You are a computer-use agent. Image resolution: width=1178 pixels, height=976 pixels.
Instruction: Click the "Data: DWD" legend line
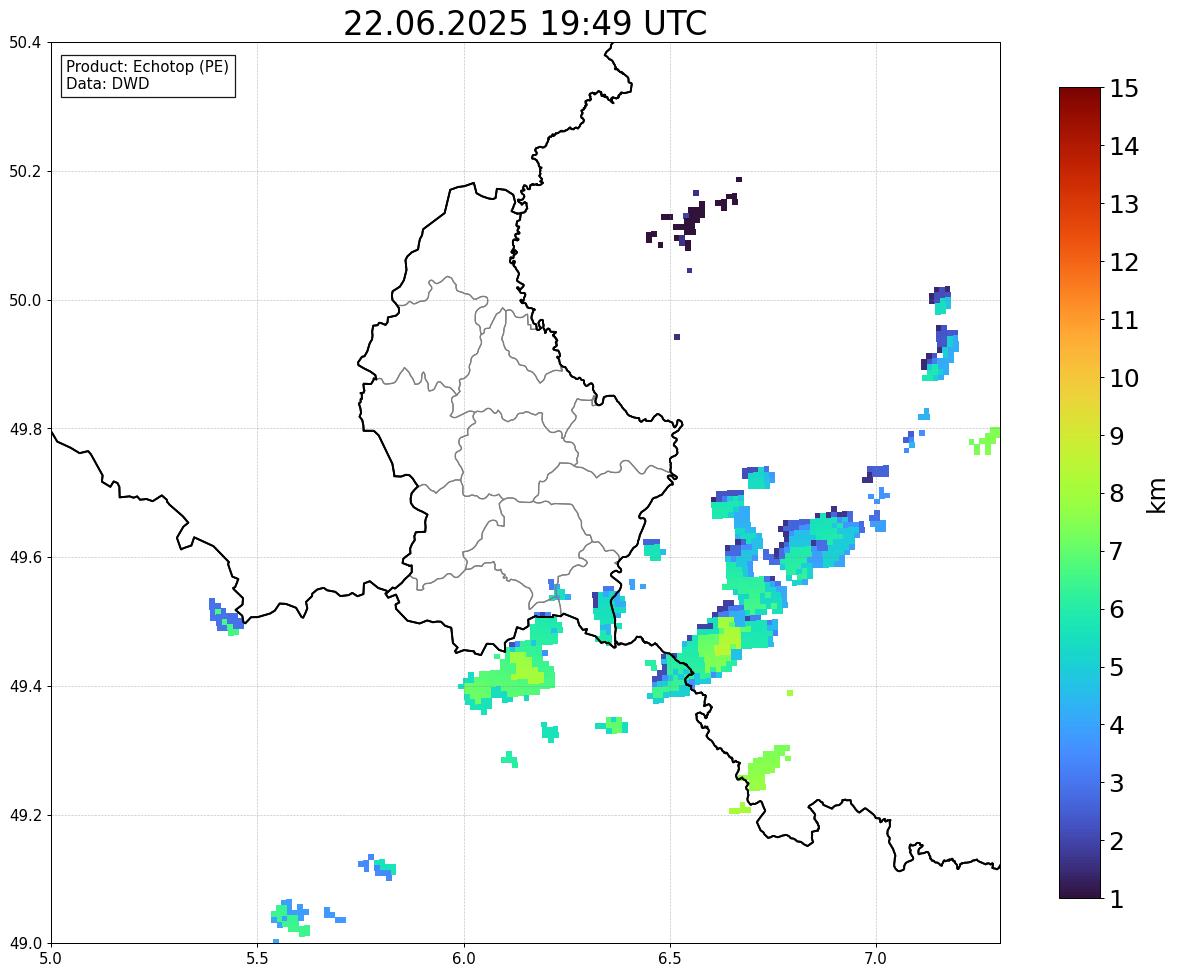point(107,83)
